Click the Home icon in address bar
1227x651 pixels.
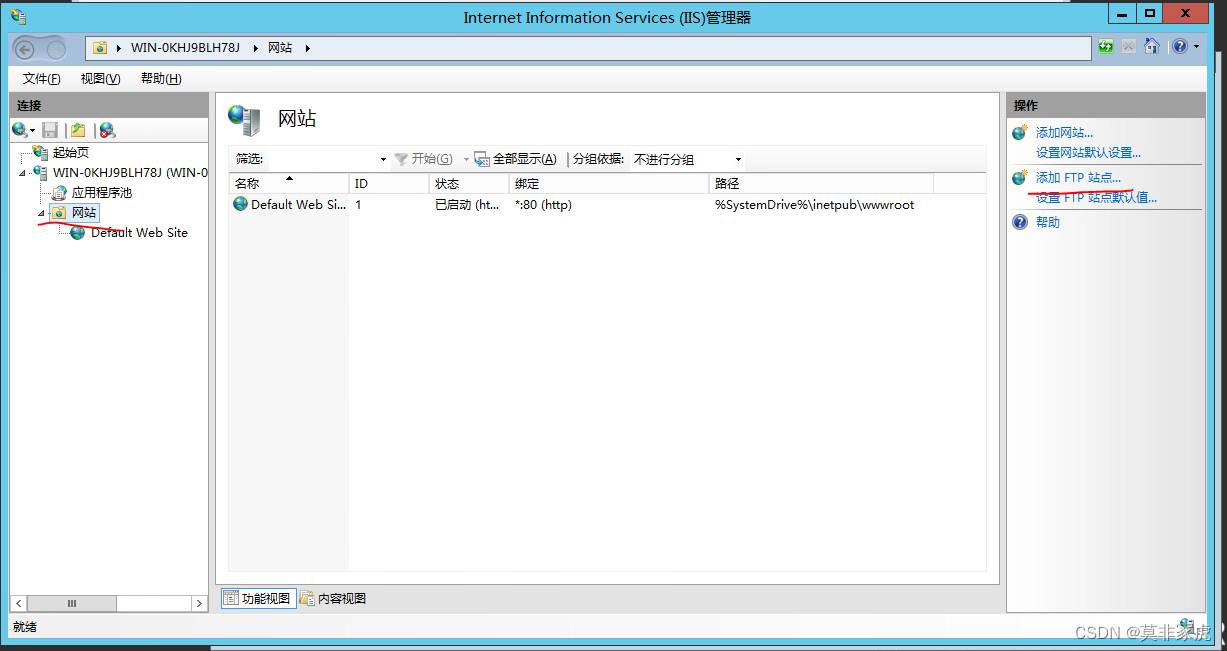[x=1151, y=46]
